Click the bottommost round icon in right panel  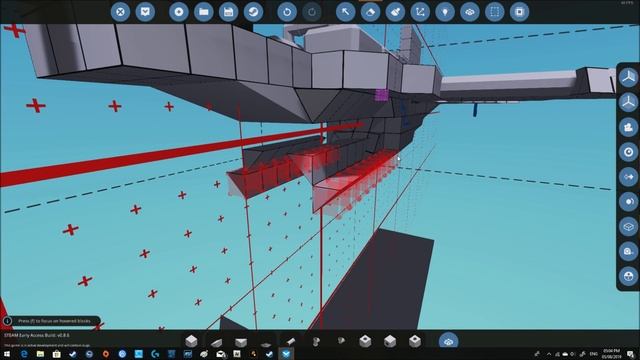point(629,276)
